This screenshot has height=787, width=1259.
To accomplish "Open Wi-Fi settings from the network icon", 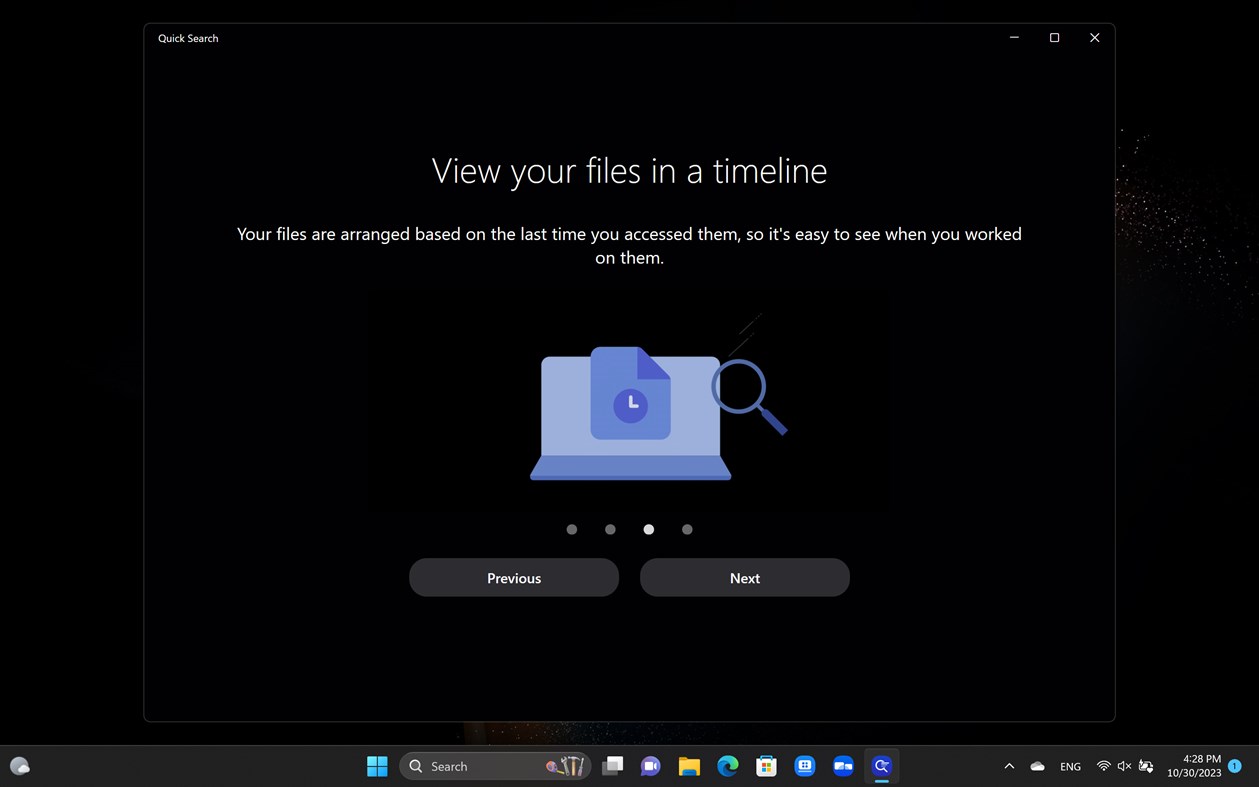I will (1102, 765).
